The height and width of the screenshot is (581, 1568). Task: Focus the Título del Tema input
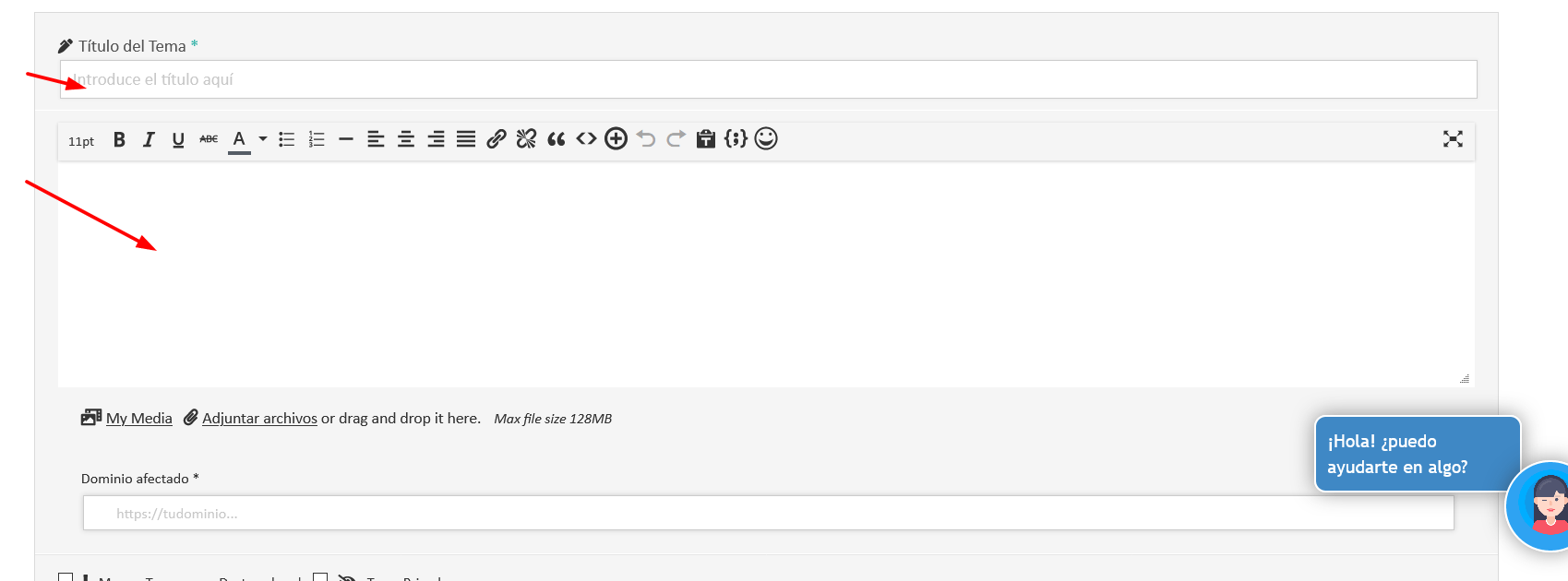(x=768, y=79)
